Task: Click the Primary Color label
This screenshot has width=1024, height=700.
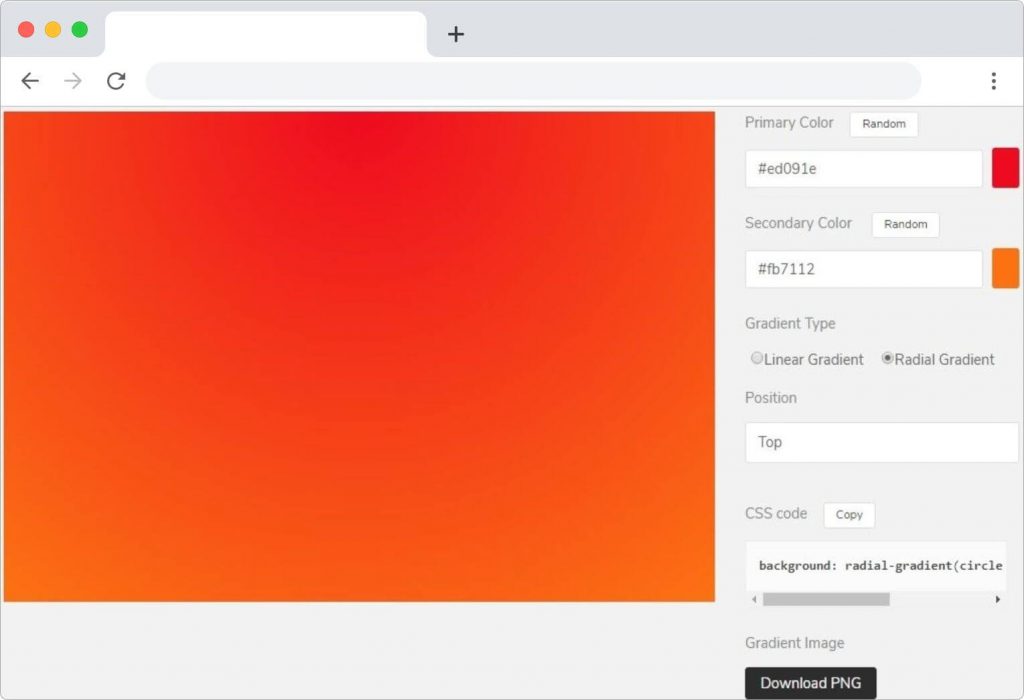Action: (789, 123)
